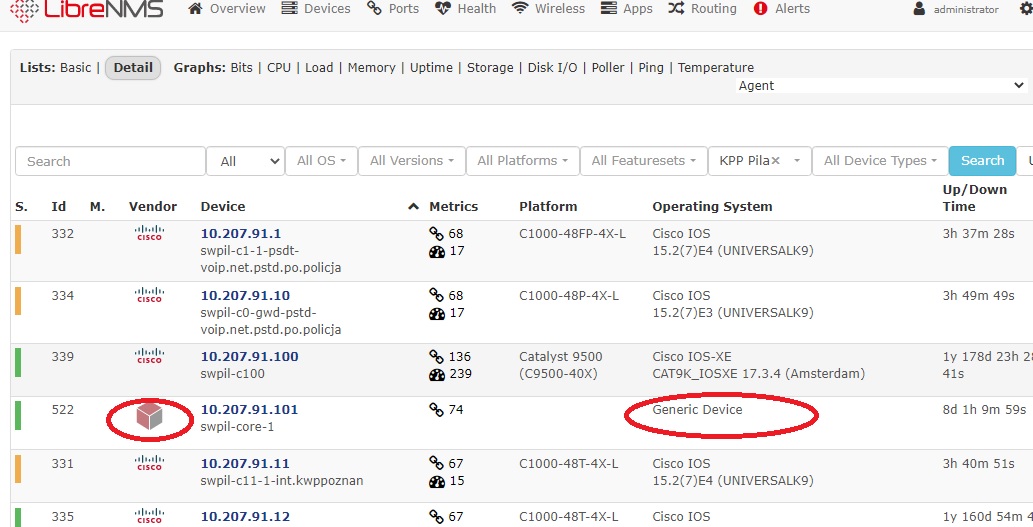Remove the KPP Pila location filter
The width and height of the screenshot is (1033, 527).
tap(775, 161)
